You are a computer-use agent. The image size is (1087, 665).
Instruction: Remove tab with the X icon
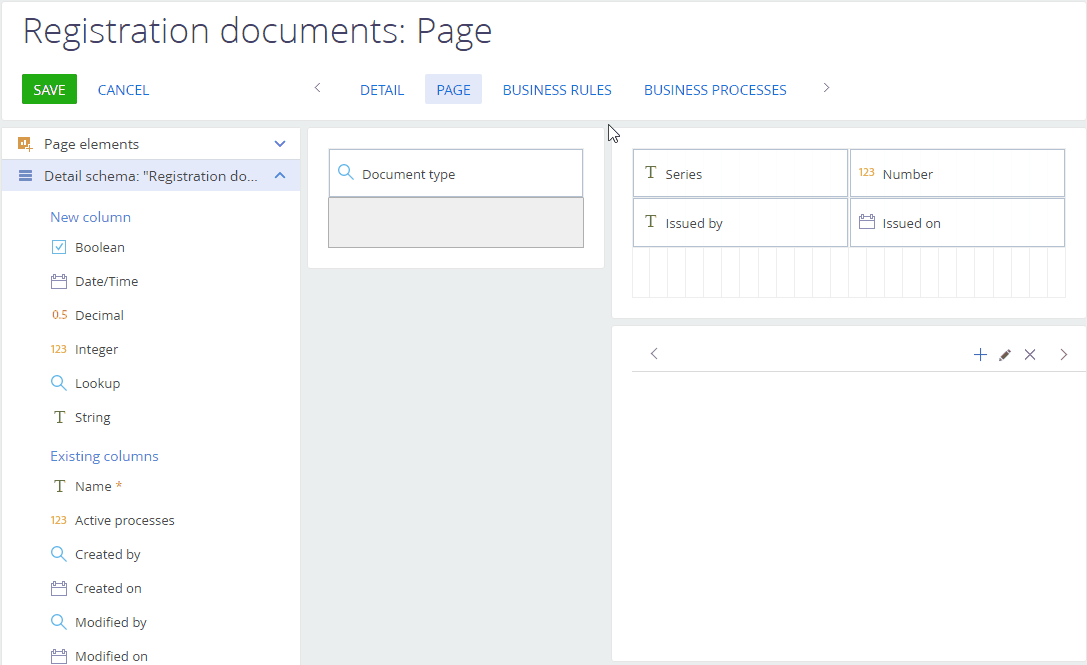point(1030,355)
